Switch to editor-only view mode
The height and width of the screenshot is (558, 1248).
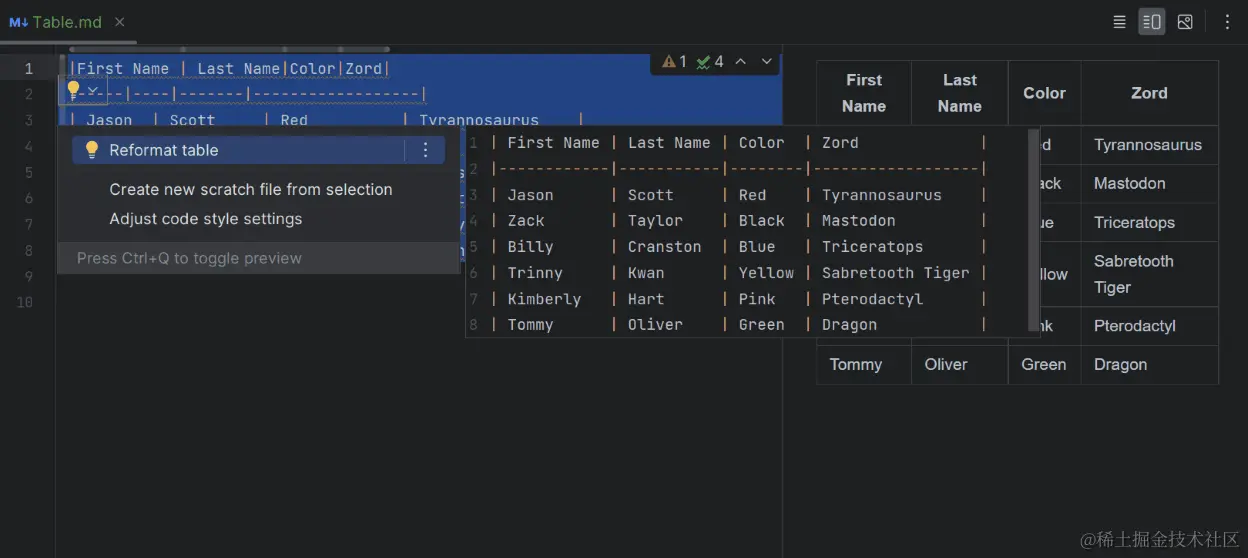[x=1120, y=22]
